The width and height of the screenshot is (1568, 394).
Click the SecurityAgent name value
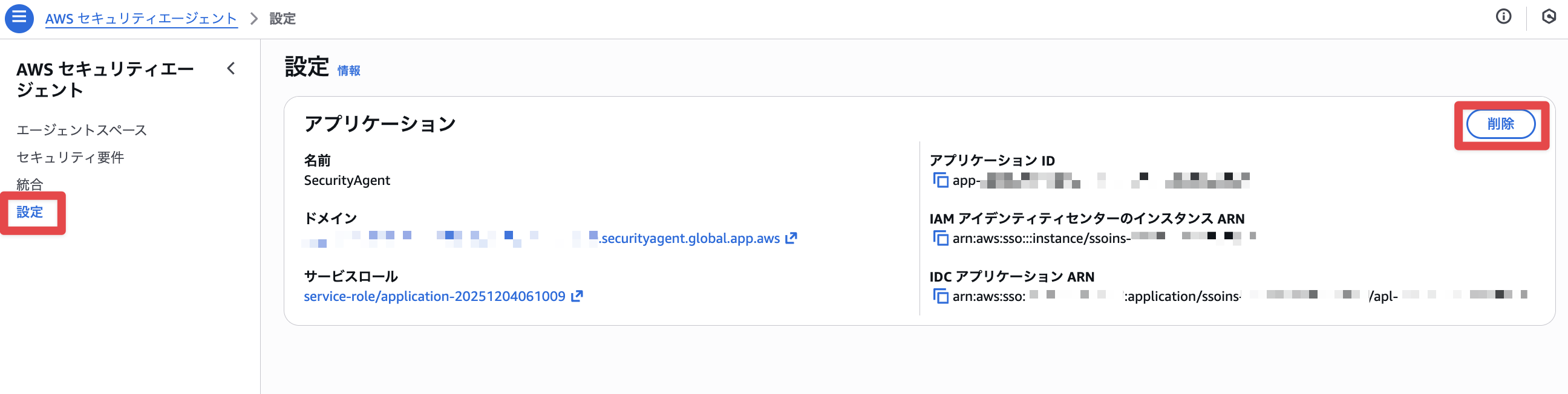tap(347, 181)
